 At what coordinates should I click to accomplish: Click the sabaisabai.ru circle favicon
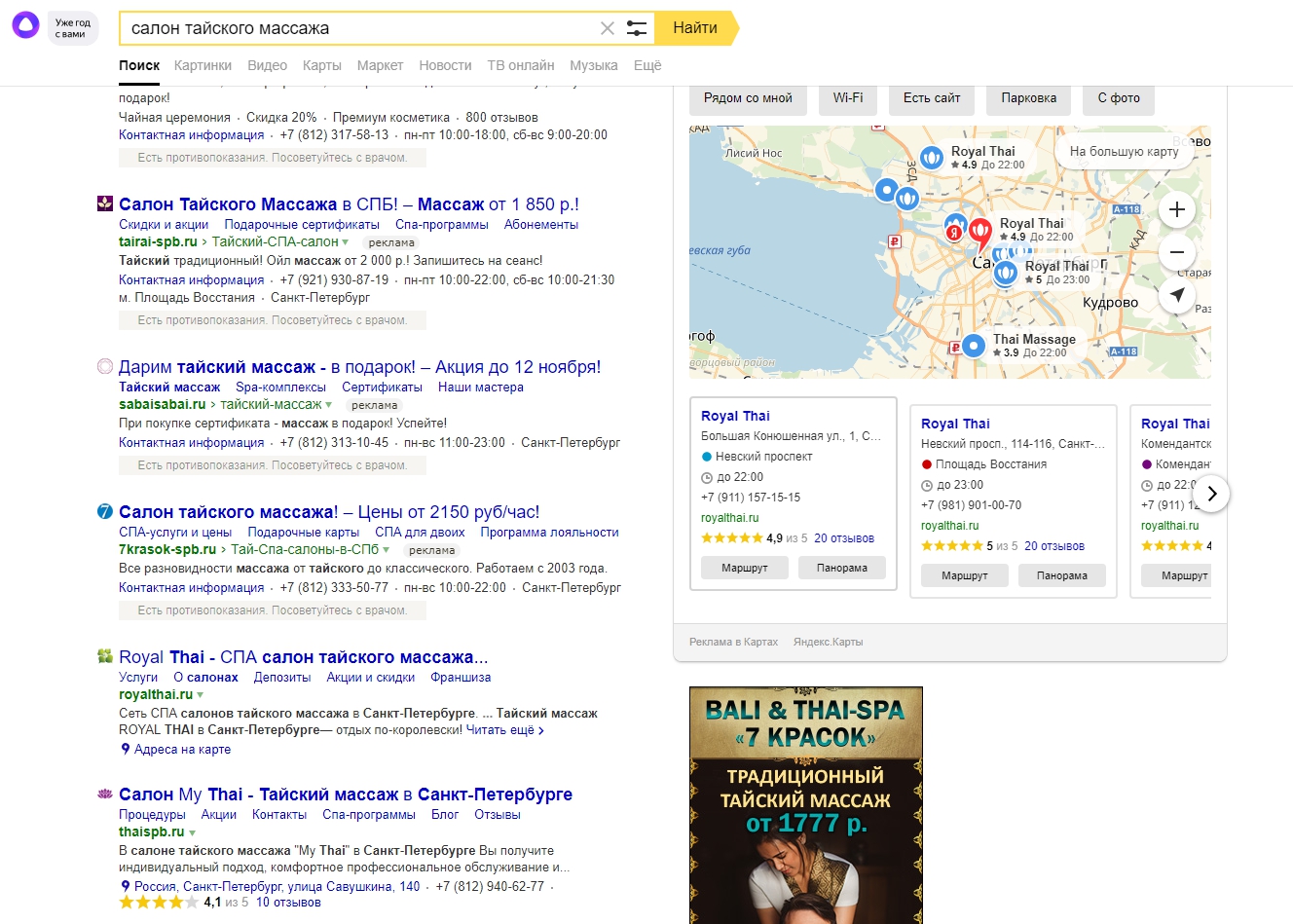[x=105, y=366]
